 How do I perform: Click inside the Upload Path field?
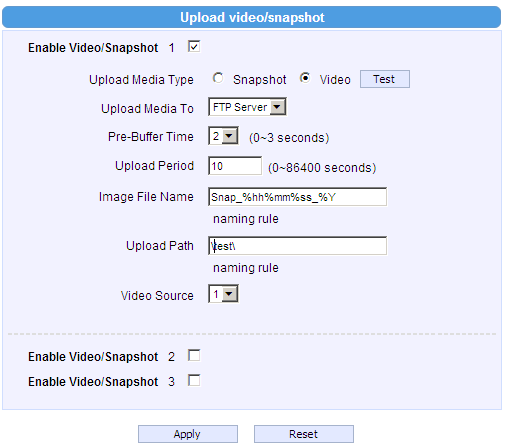tap(297, 246)
